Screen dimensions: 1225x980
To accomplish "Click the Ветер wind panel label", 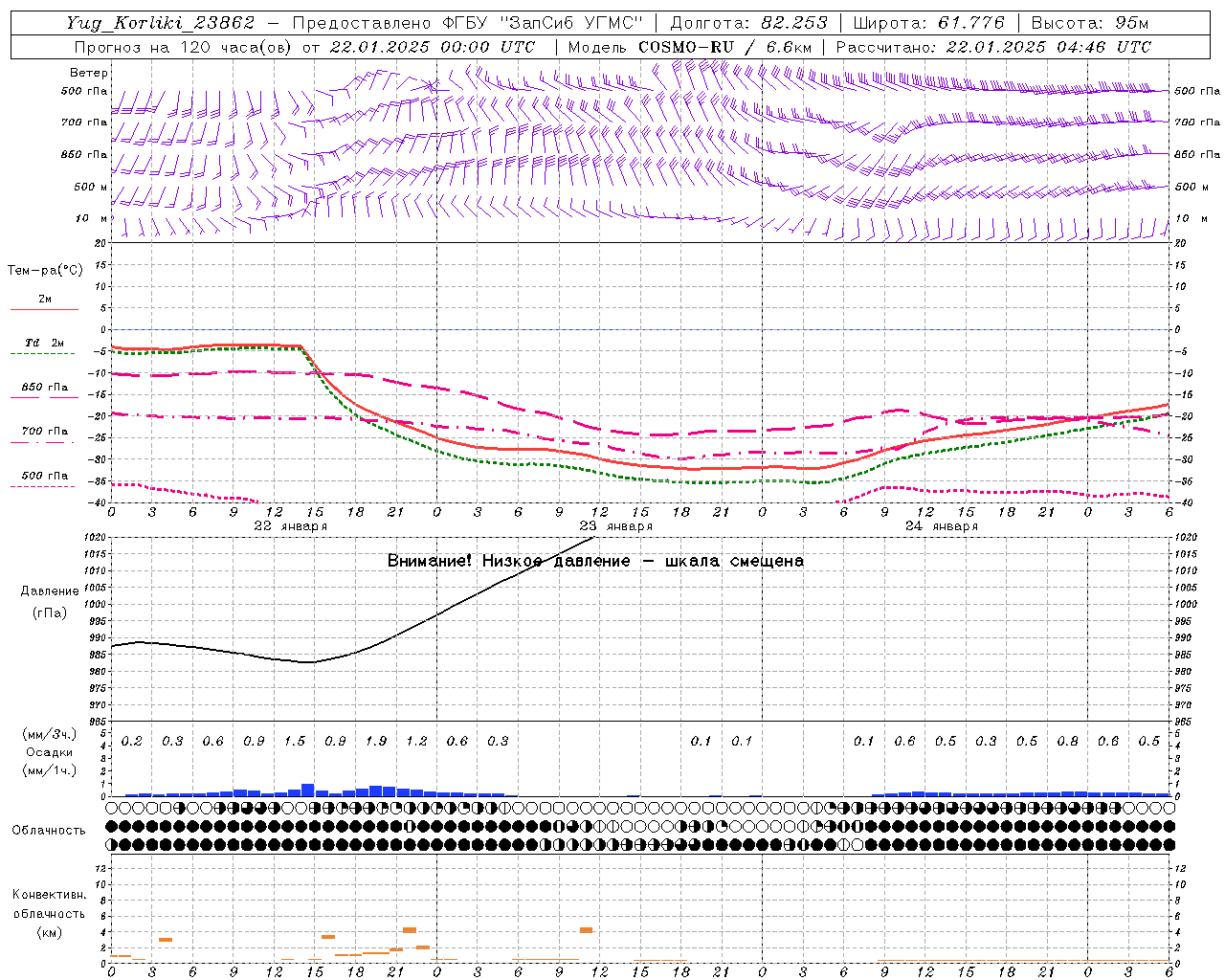I will click(x=89, y=73).
